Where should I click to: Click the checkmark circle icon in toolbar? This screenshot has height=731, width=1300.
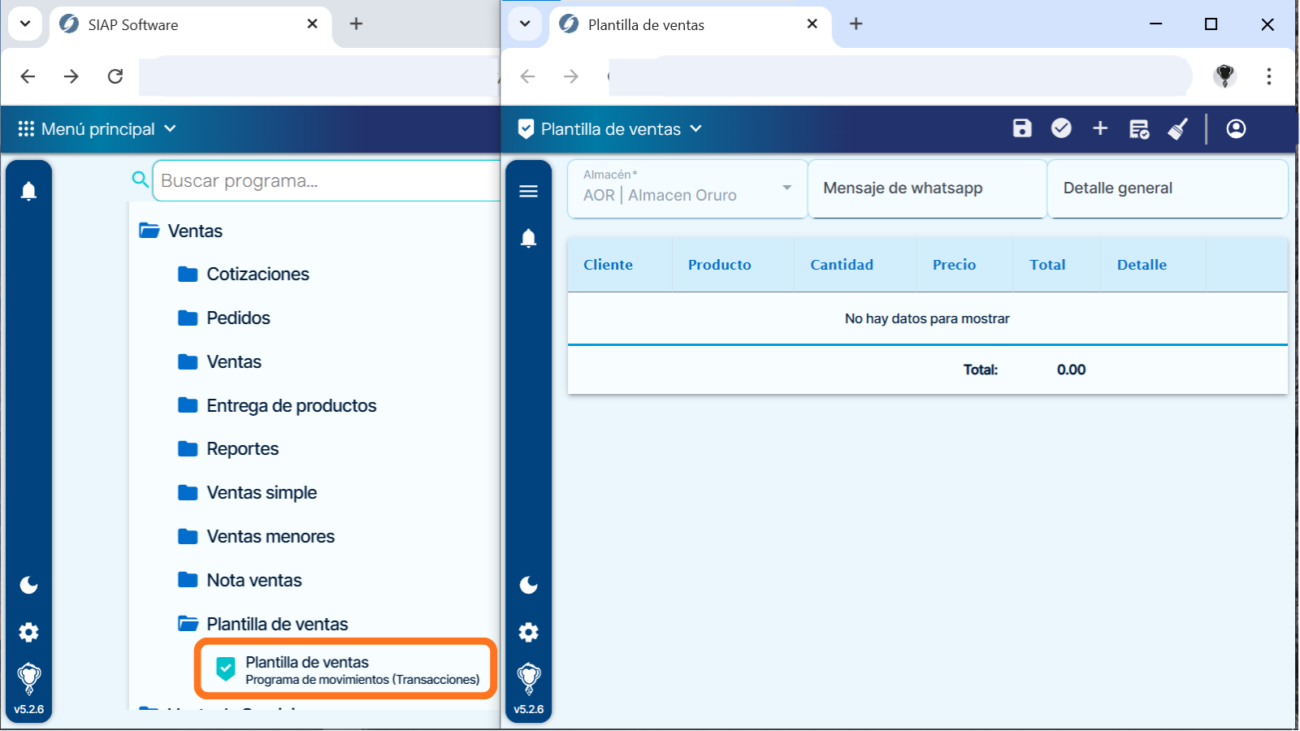coord(1061,128)
